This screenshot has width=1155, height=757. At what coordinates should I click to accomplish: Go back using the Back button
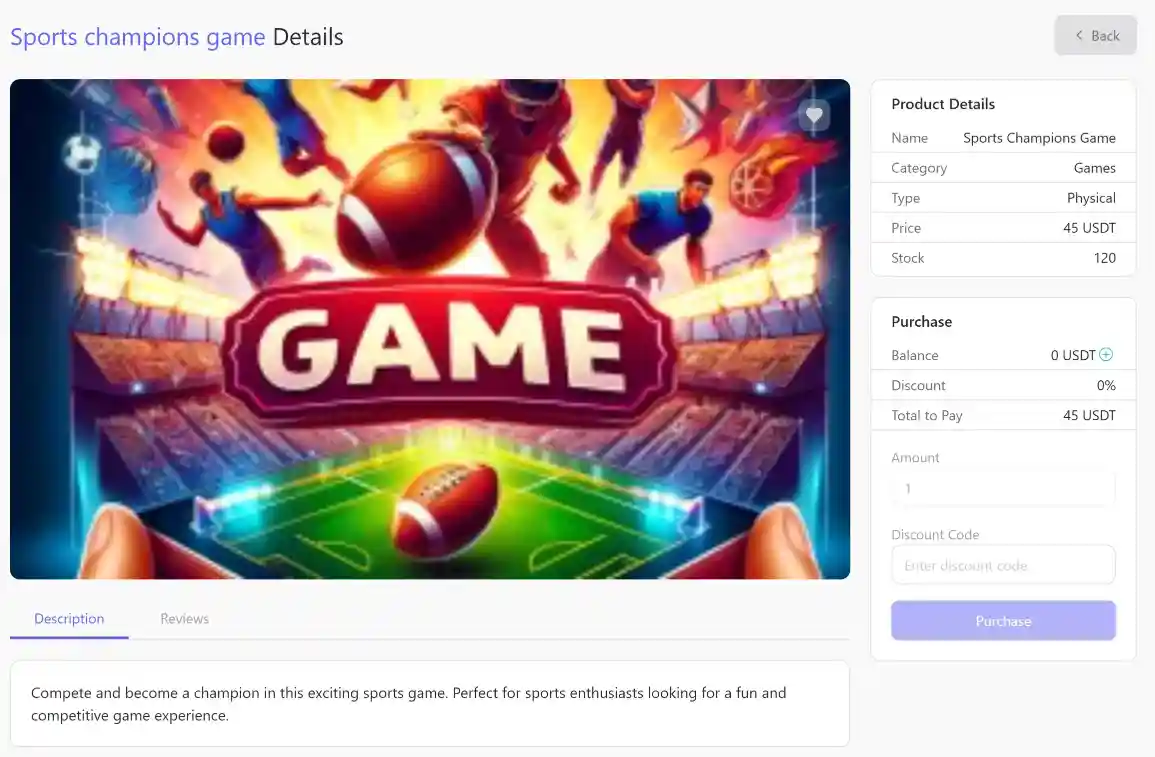click(x=1096, y=36)
